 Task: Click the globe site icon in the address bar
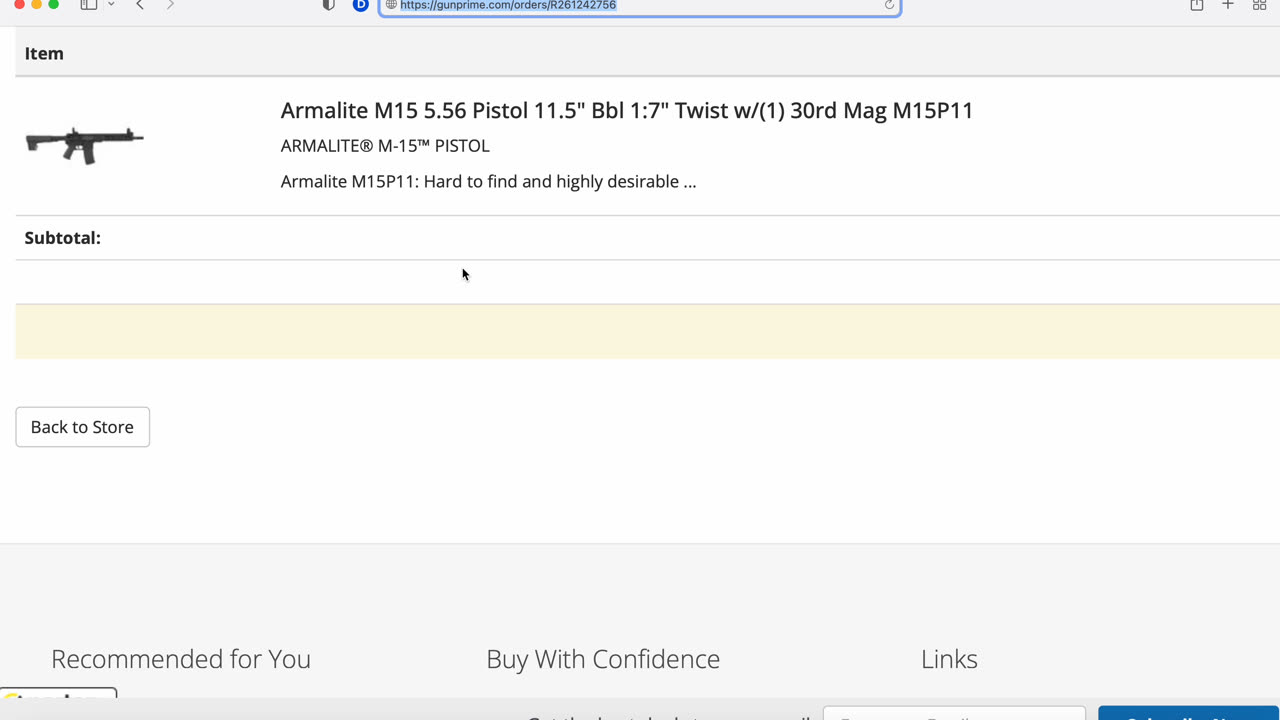click(x=391, y=5)
